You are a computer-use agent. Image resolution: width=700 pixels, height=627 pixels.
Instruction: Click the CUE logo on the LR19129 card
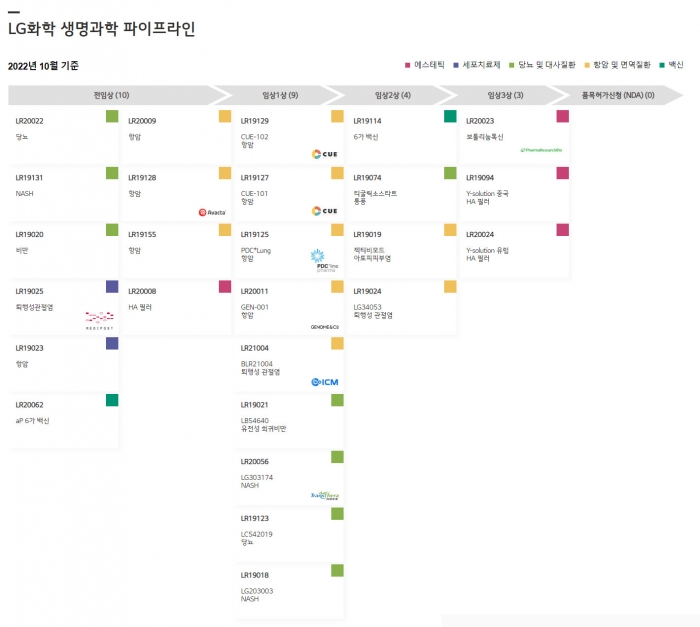[325, 154]
